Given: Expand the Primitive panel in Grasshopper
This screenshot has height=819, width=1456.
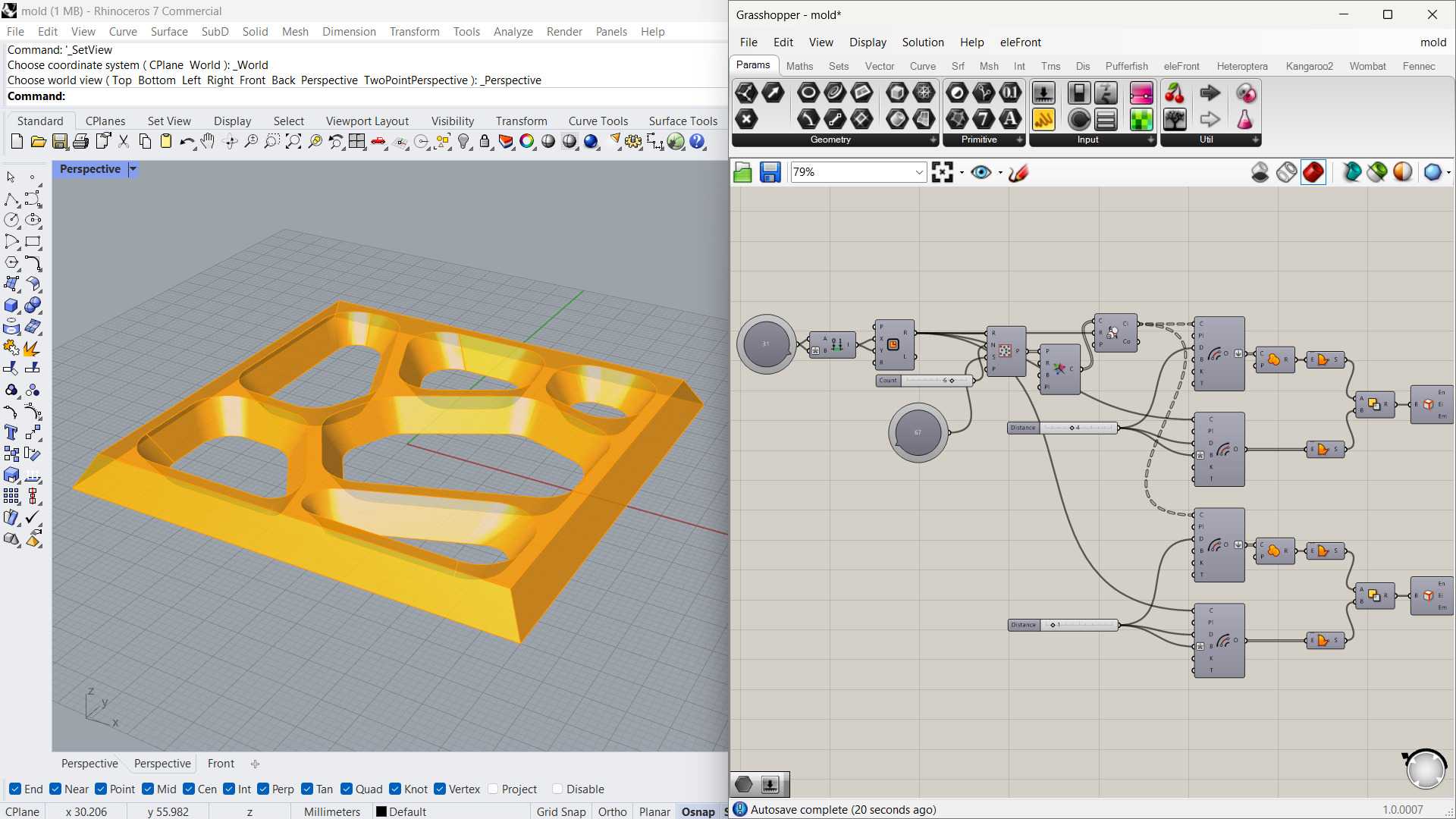Looking at the screenshot, I should [x=1020, y=140].
